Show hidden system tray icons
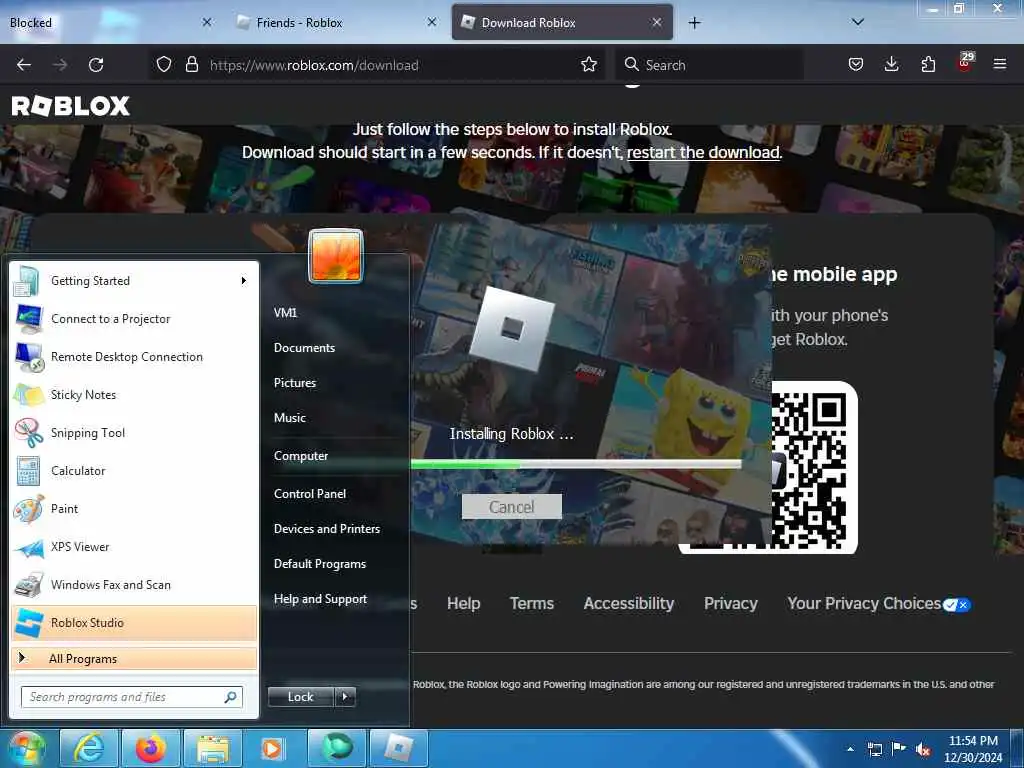Screen dimensions: 1024x768 (850, 749)
